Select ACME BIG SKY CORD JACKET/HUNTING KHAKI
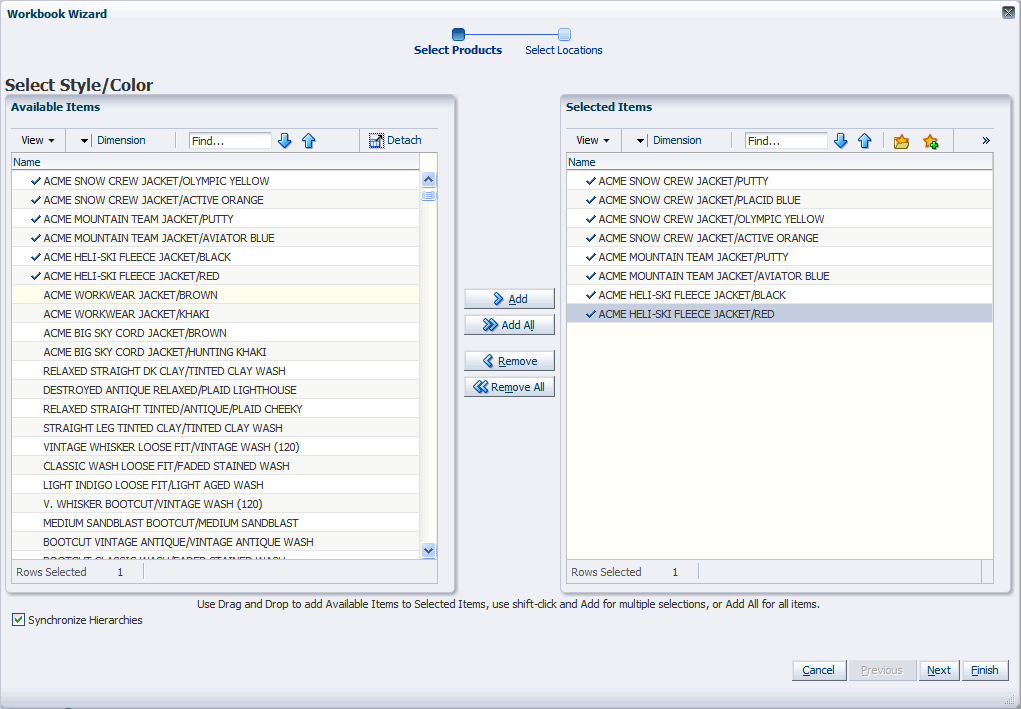 (216, 352)
